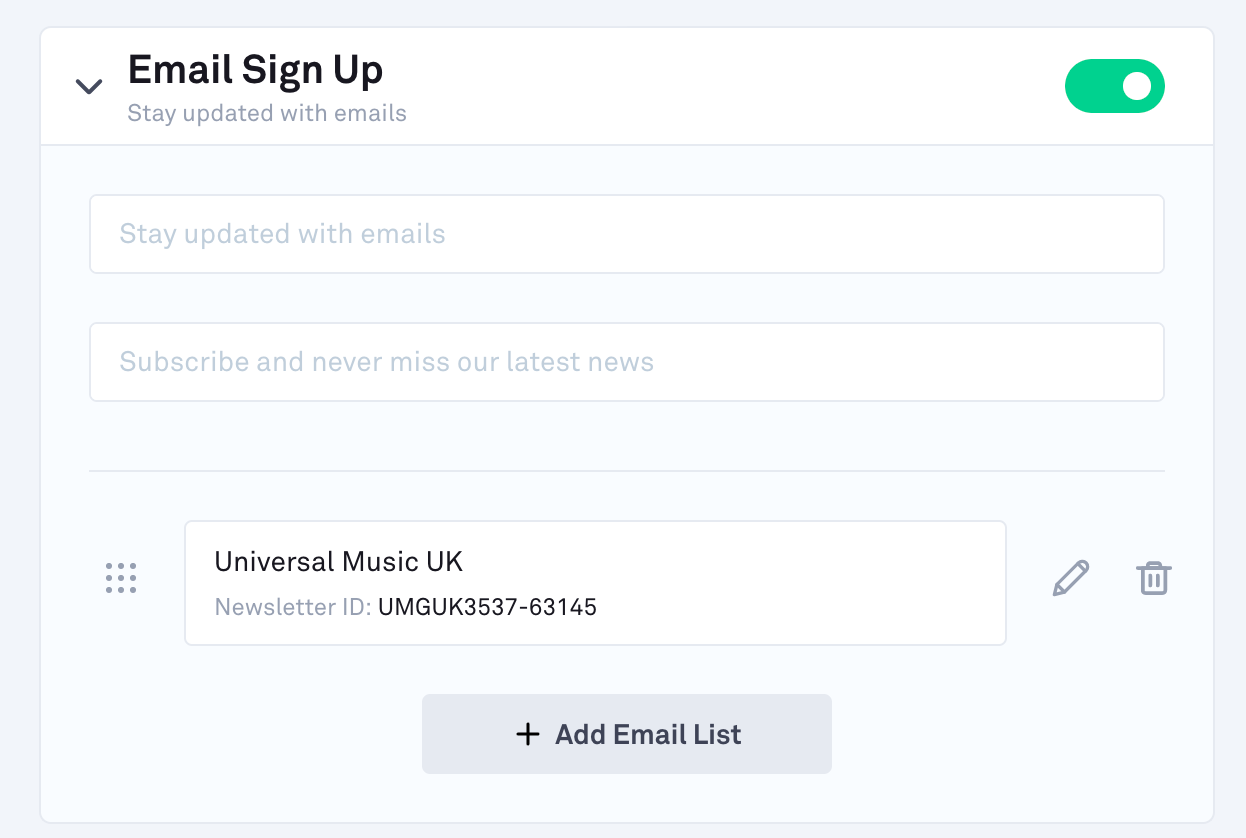Click the "Email Sign Up" heading text

pos(255,70)
